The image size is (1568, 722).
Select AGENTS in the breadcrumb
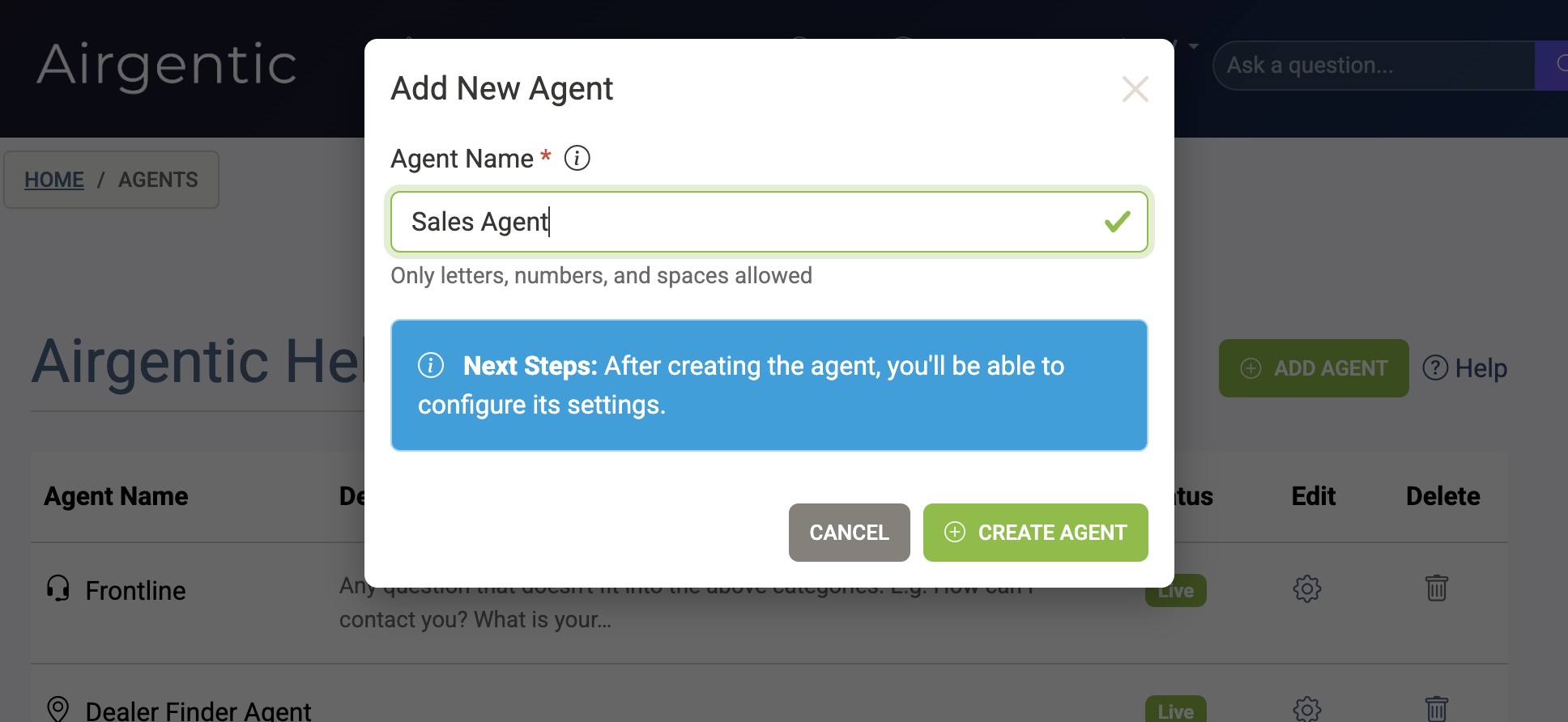tap(158, 180)
